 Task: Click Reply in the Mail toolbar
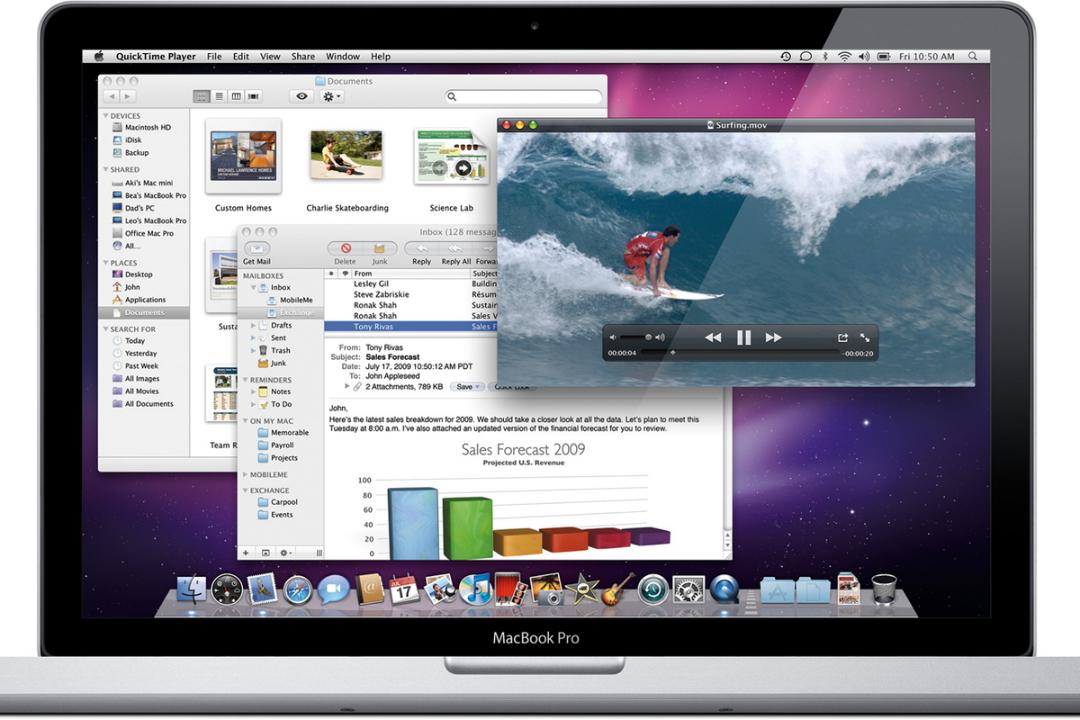[x=422, y=253]
